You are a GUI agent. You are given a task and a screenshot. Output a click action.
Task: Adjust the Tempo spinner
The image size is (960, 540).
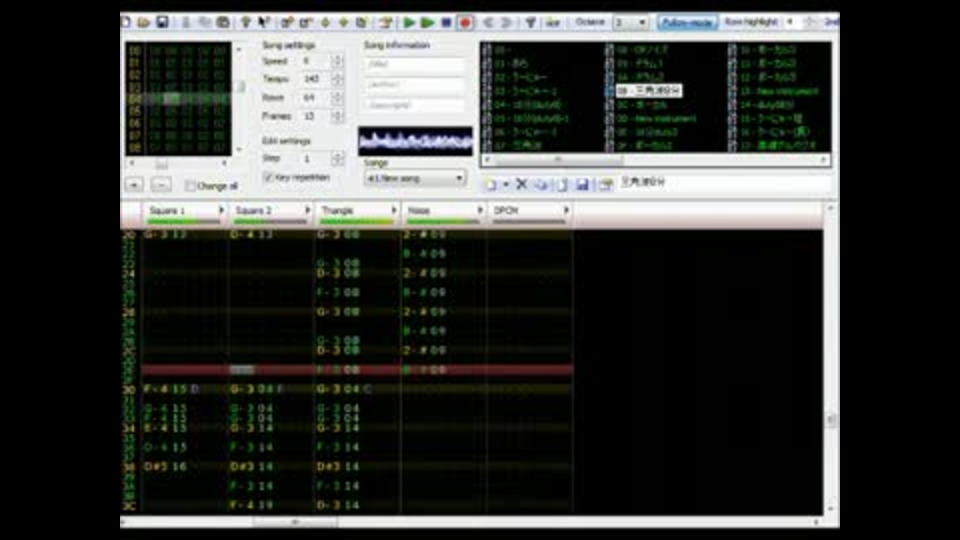tap(337, 80)
